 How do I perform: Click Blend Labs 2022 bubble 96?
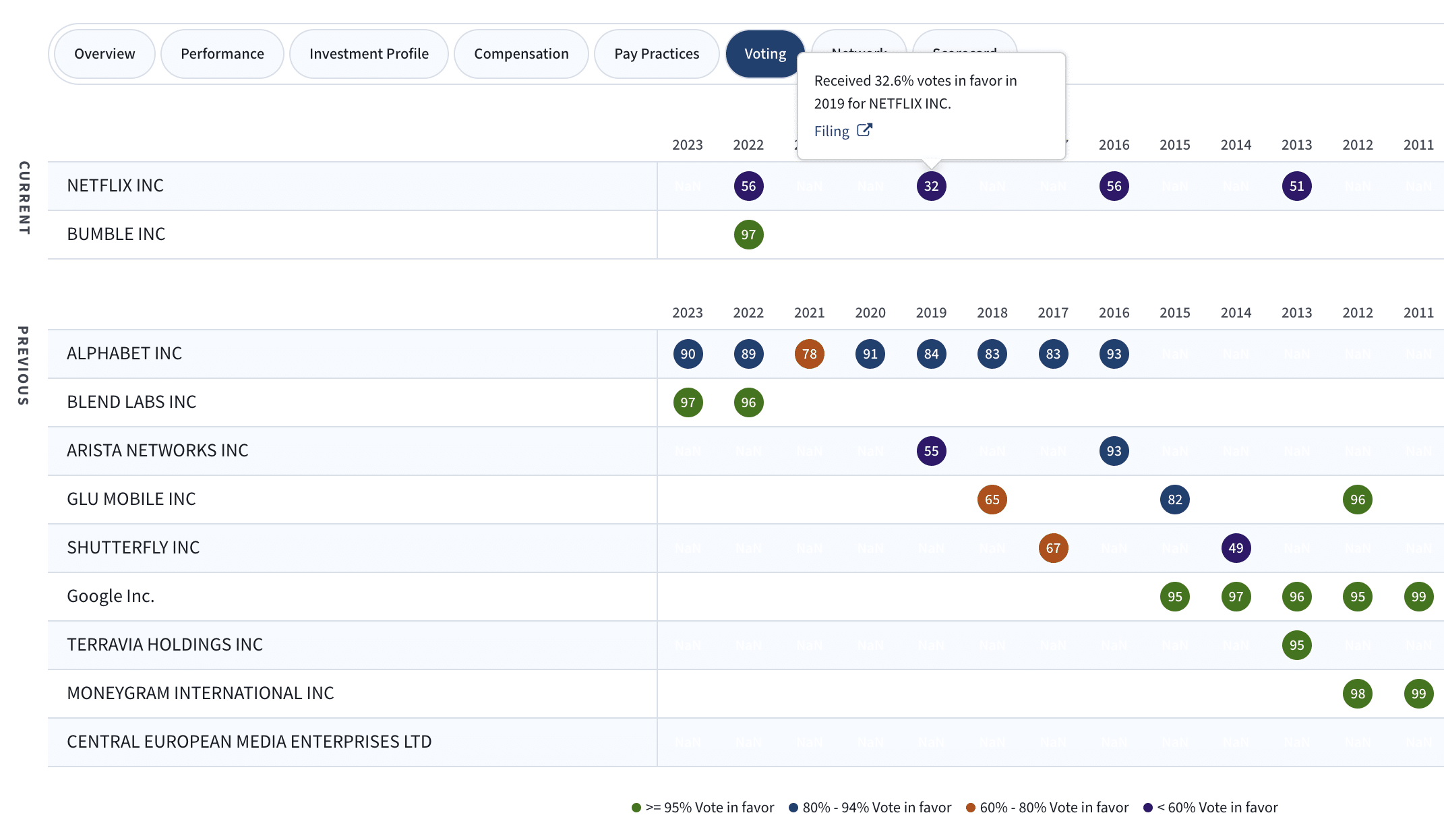[748, 402]
